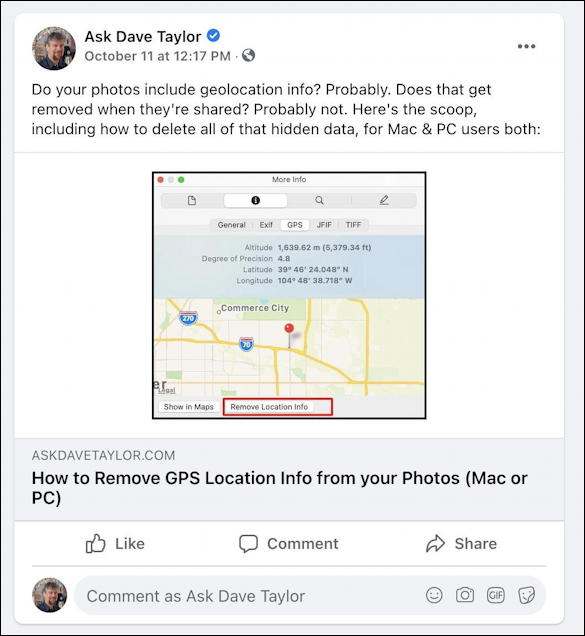
Task: Attach a photo with the camera icon
Action: click(465, 595)
